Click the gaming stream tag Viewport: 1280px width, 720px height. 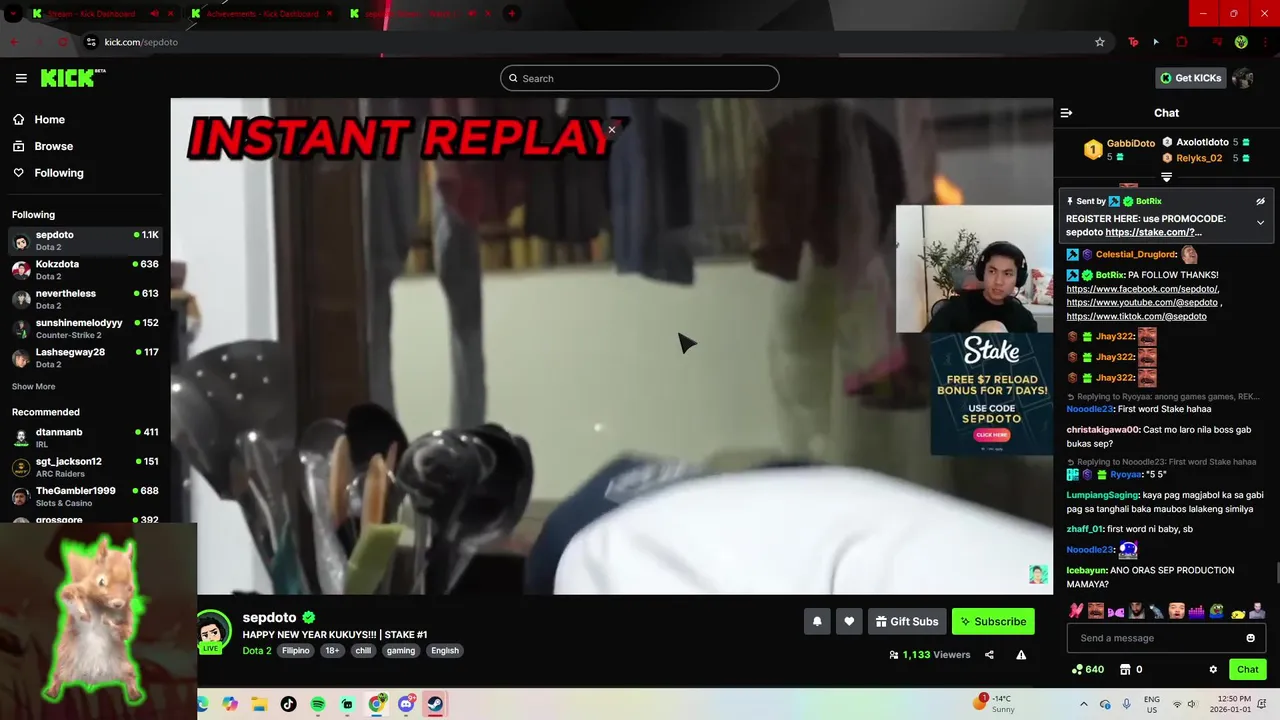(x=401, y=650)
